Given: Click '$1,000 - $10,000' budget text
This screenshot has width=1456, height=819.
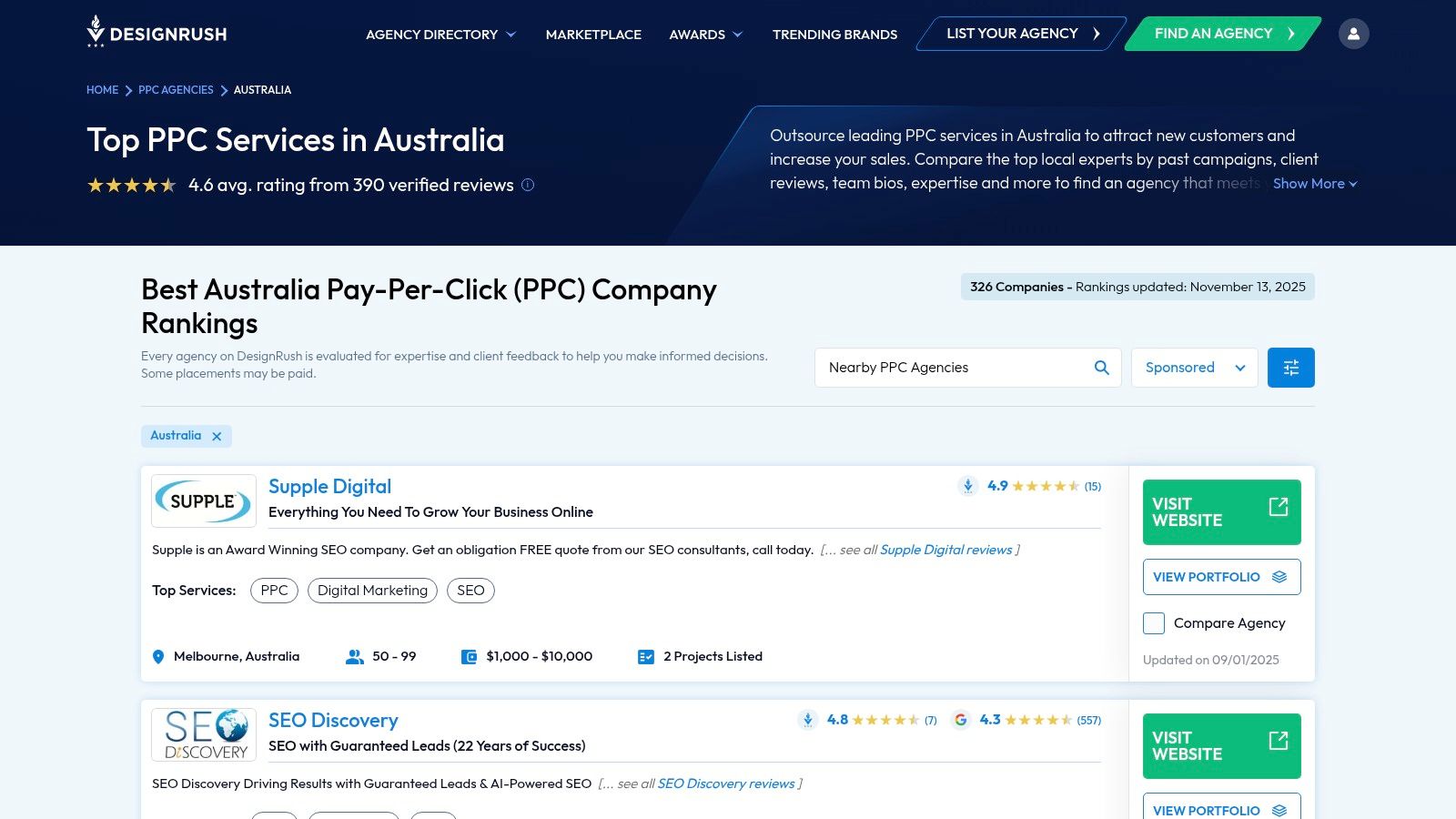Looking at the screenshot, I should 540,657.
